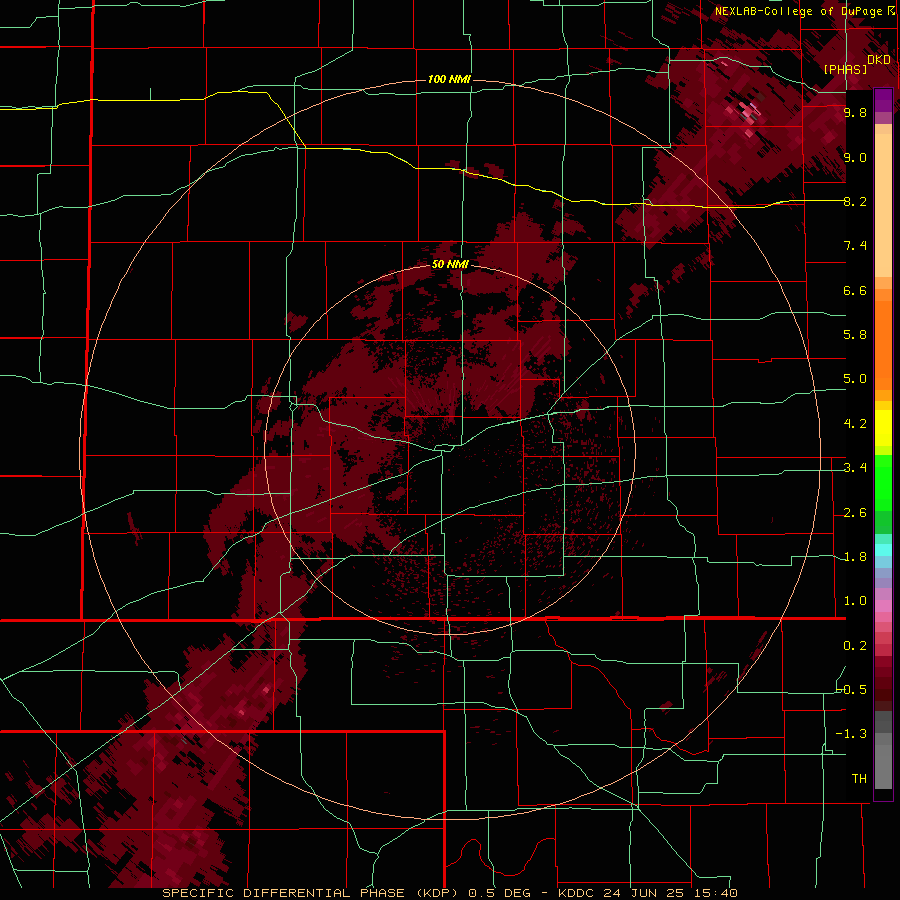This screenshot has height=900, width=900.
Task: Select the 5.8 legend value
Action: (x=855, y=335)
